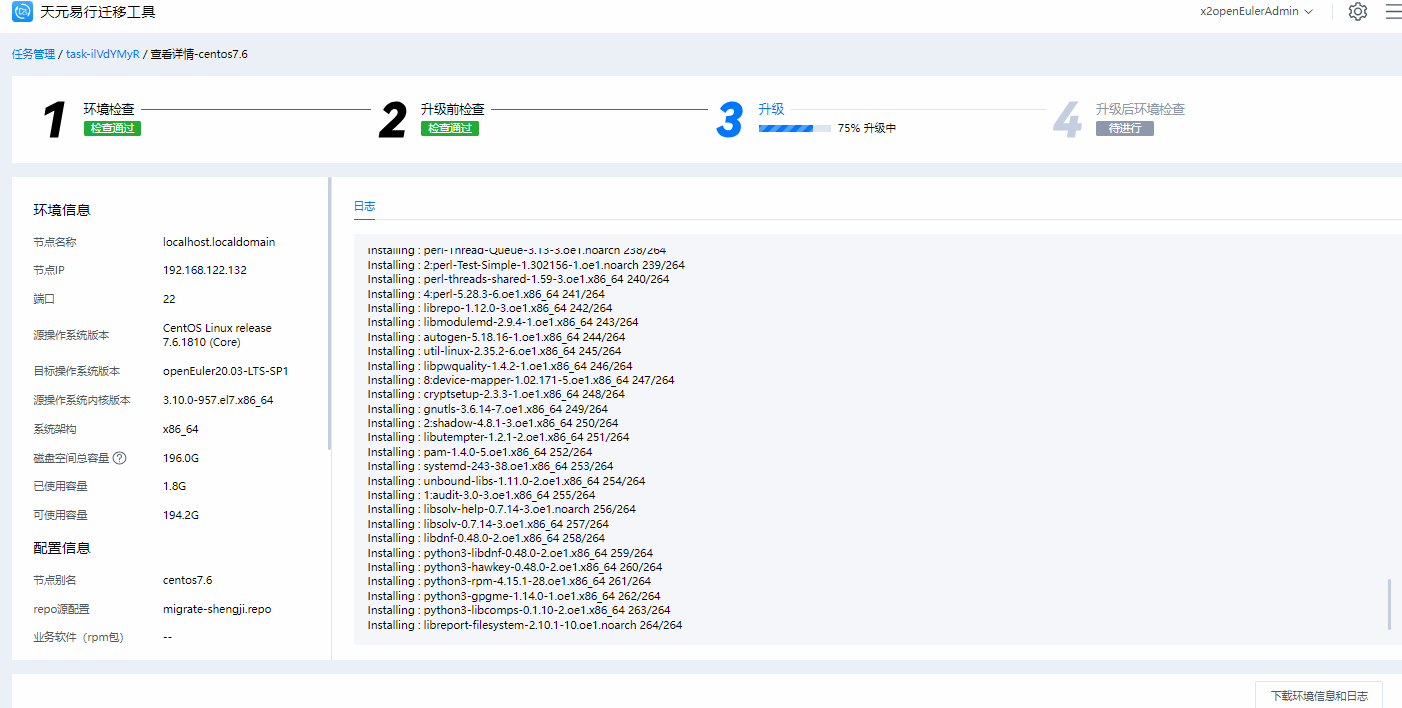Click step 1 环境检查
Screen dimensions: 1402x708
(109, 109)
